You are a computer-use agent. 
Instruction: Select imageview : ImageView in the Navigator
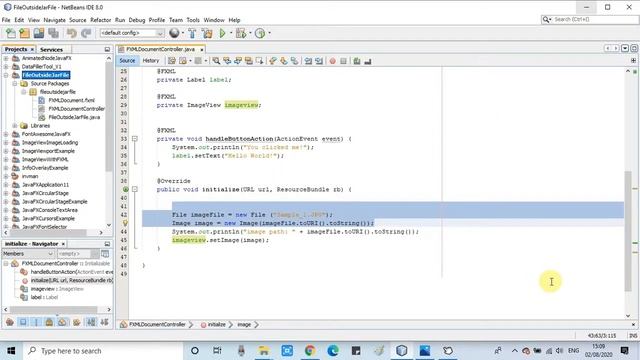click(x=57, y=289)
